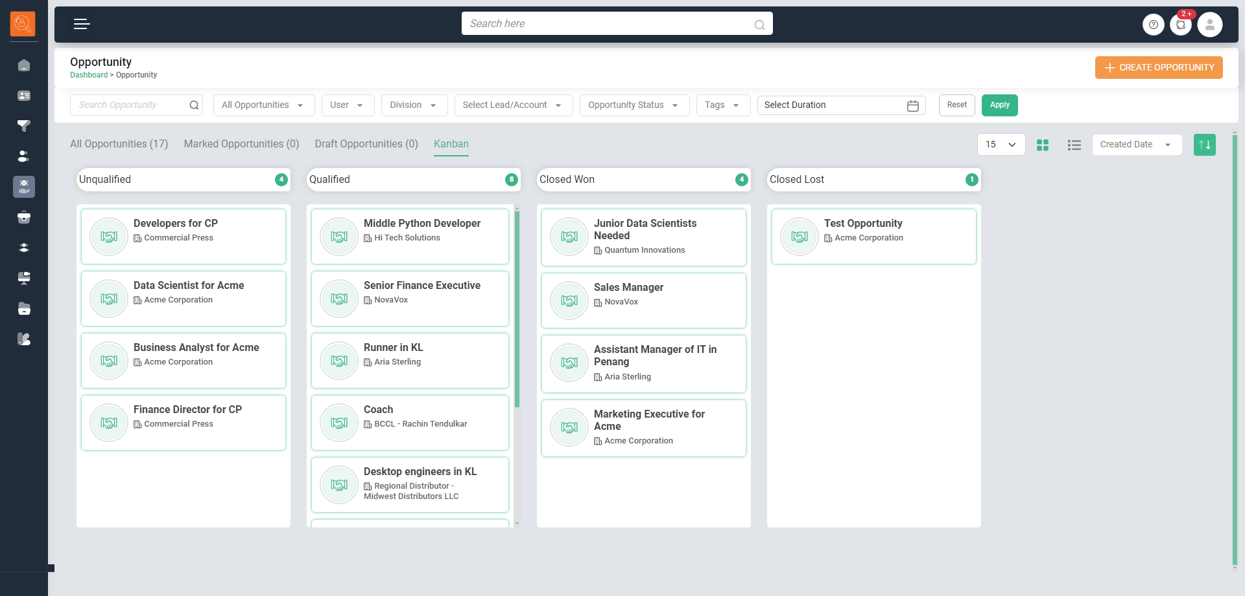The width and height of the screenshot is (1245, 596).
Task: Switch to grid view layout
Action: click(1043, 145)
